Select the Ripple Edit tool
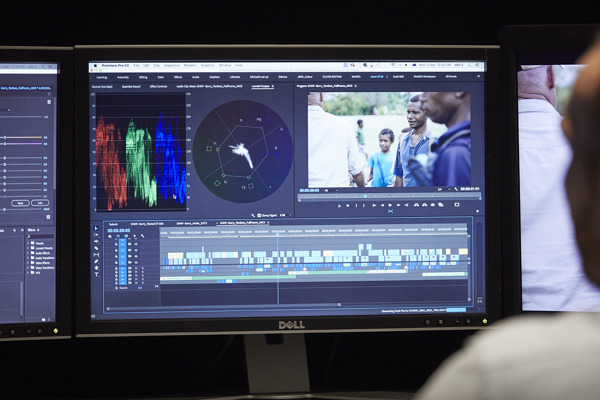600x400 pixels. click(96, 242)
